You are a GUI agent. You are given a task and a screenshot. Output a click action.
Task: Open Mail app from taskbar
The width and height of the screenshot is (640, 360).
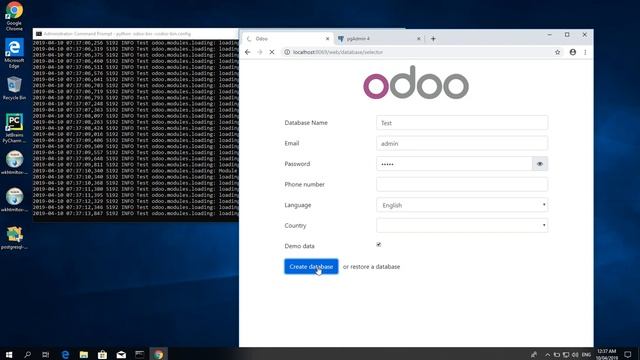[x=121, y=354]
